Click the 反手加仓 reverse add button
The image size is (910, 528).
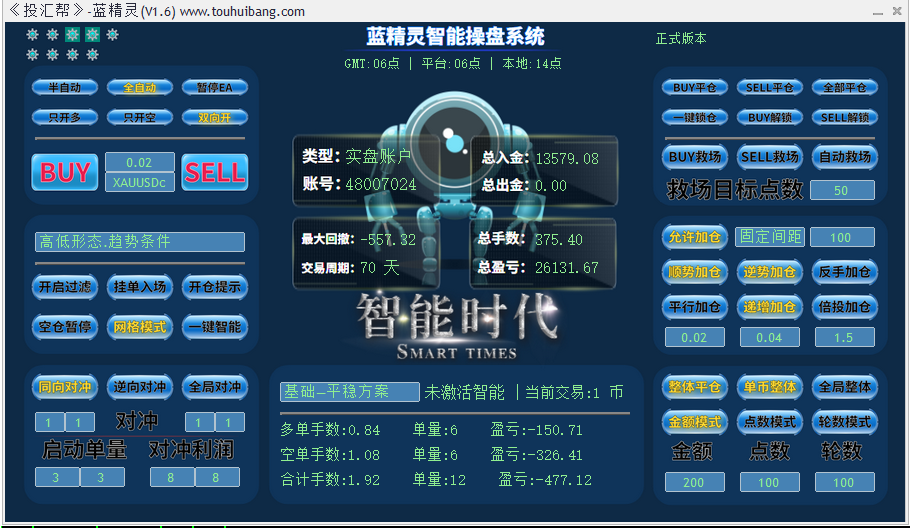pyautogui.click(x=844, y=272)
